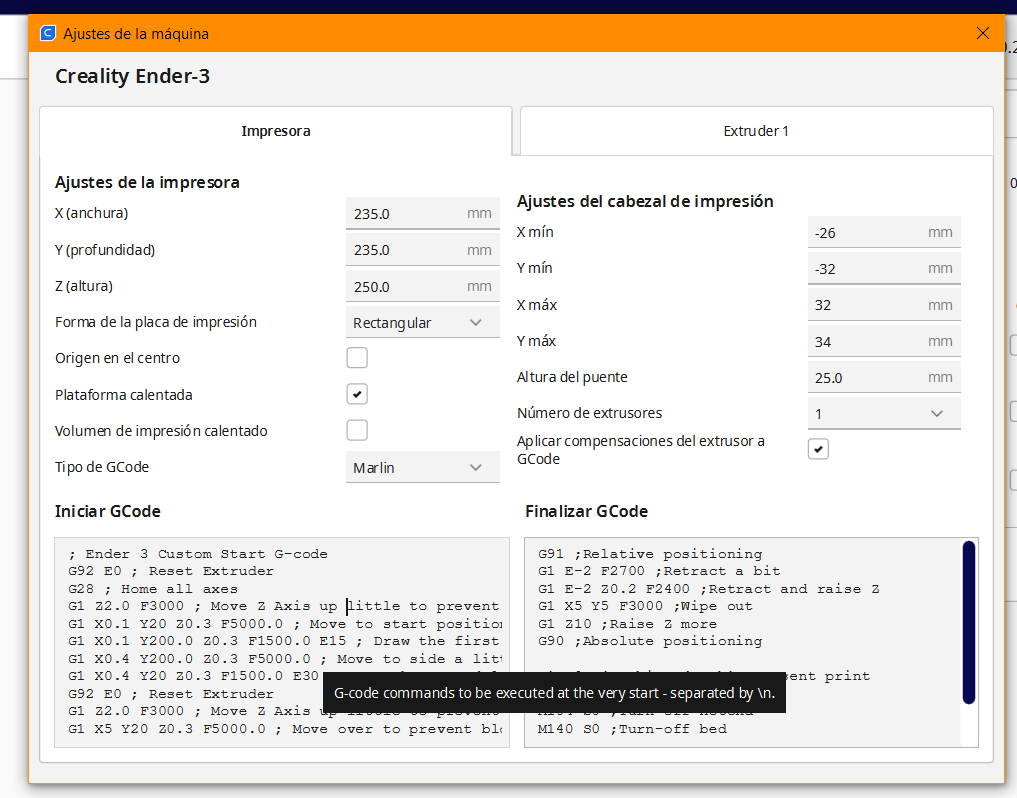Enable Origen en el centro checkbox

click(357, 357)
